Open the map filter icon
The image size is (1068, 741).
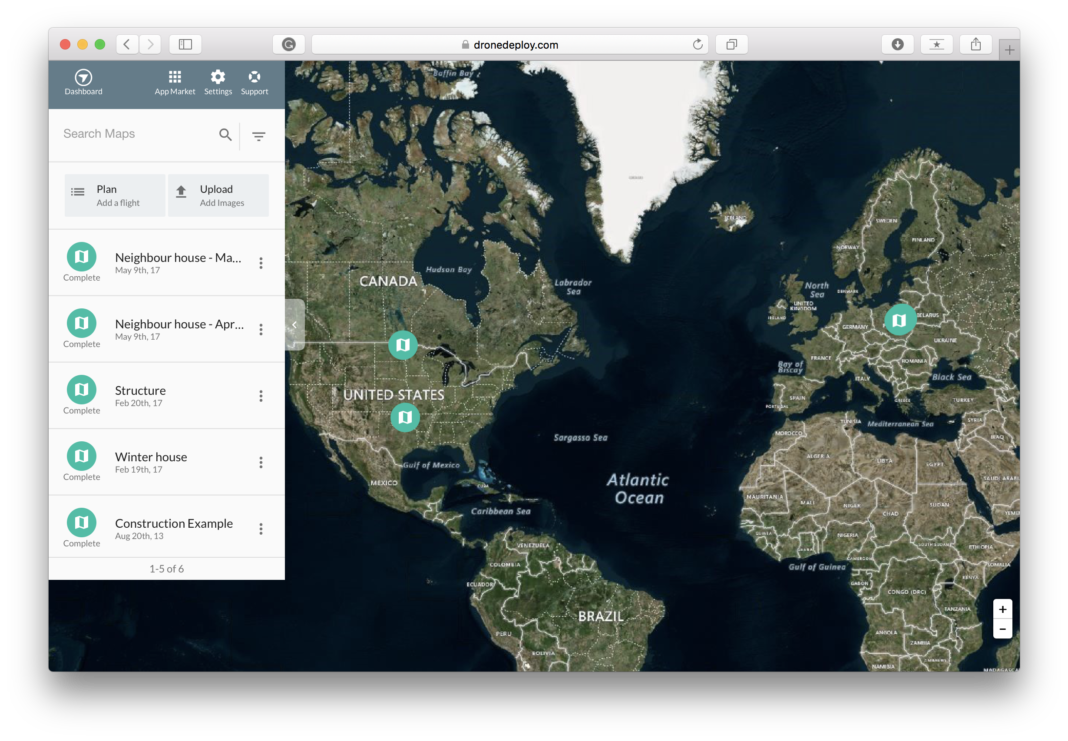[259, 136]
